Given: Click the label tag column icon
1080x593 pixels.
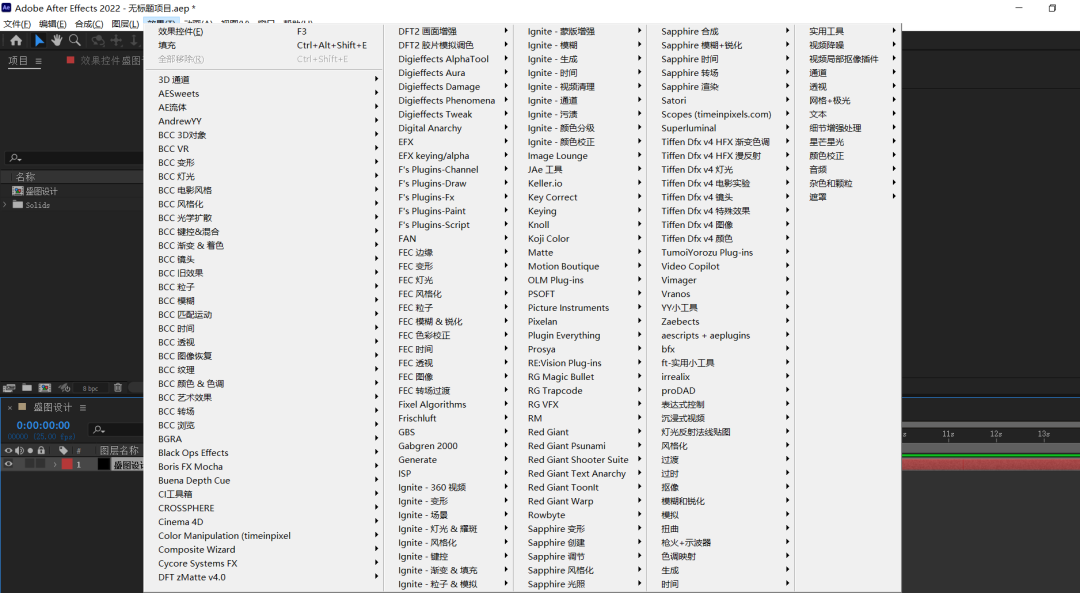Looking at the screenshot, I should (63, 450).
